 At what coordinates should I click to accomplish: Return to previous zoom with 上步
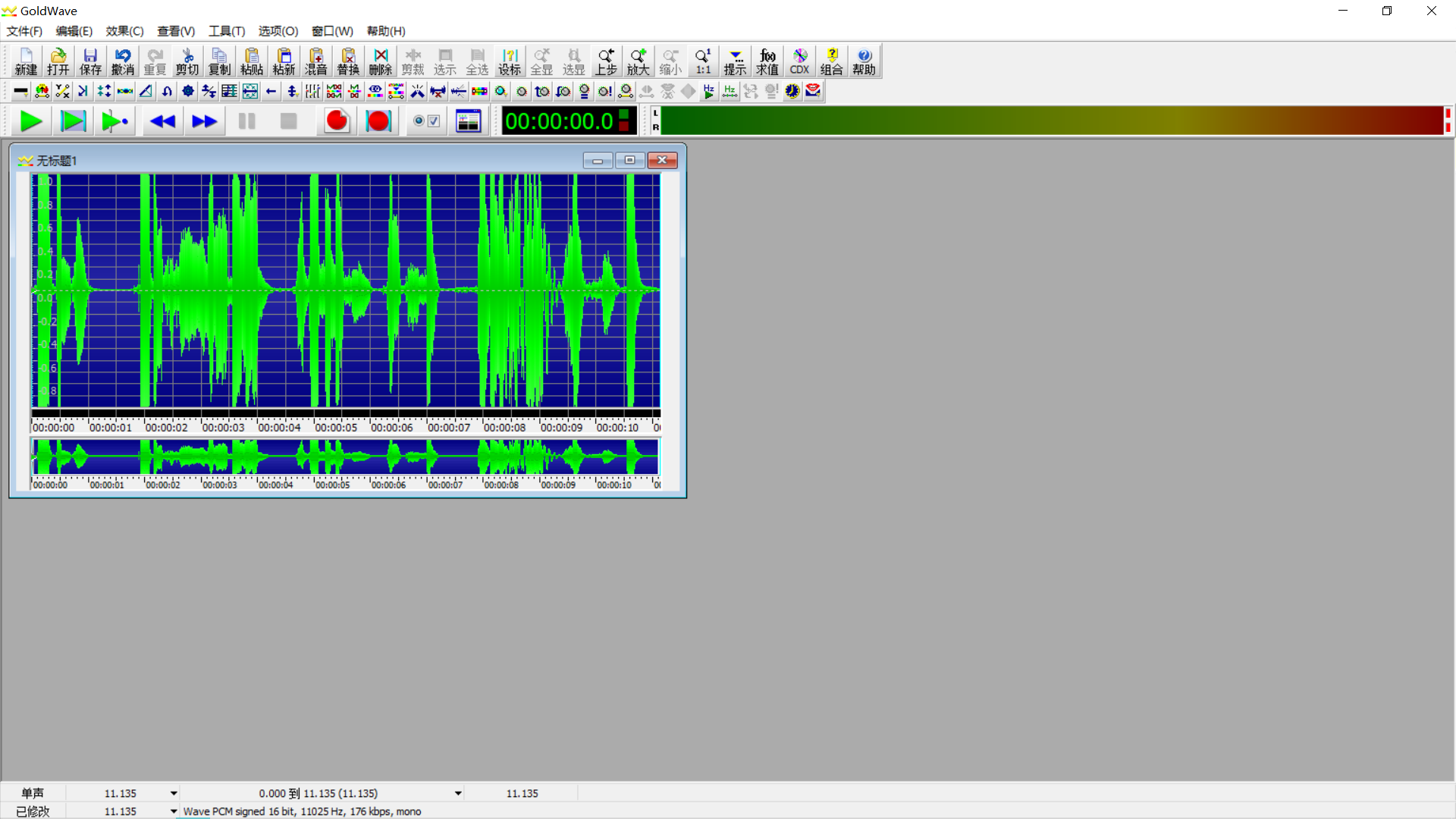pyautogui.click(x=606, y=61)
